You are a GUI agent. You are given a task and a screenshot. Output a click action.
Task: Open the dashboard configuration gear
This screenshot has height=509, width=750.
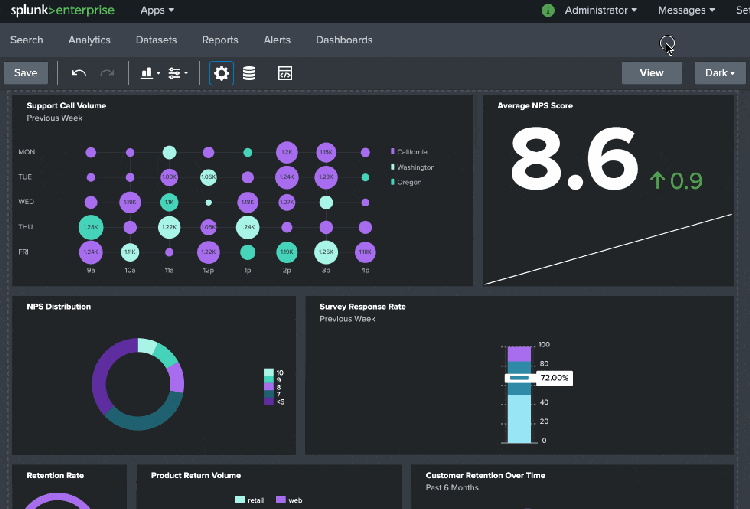pyautogui.click(x=221, y=73)
